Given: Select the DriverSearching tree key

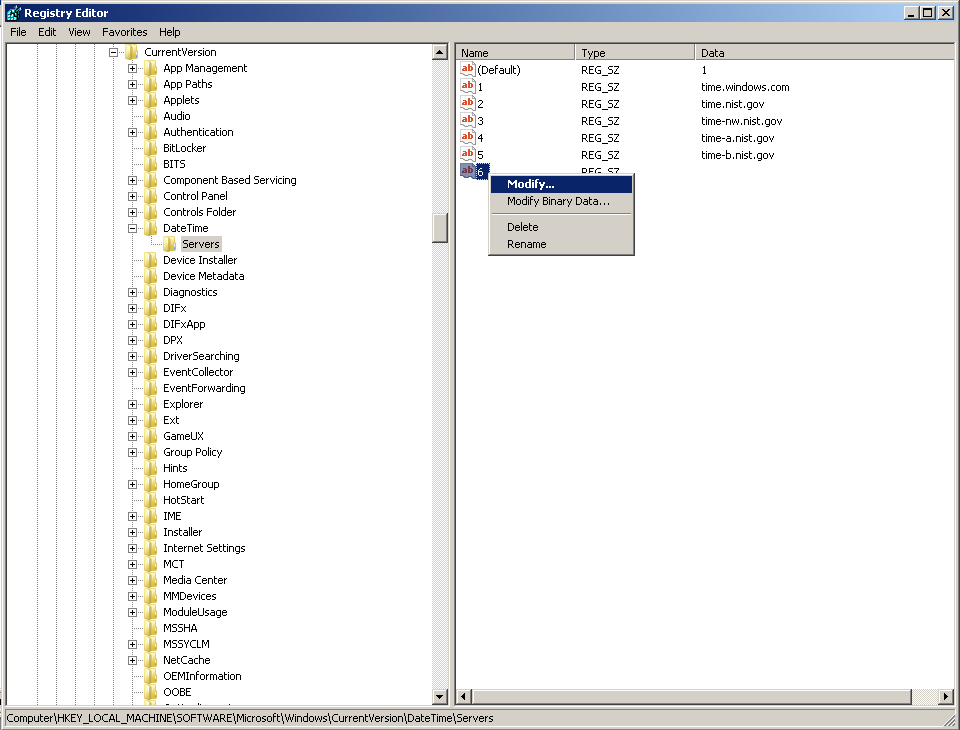Looking at the screenshot, I should tap(201, 356).
